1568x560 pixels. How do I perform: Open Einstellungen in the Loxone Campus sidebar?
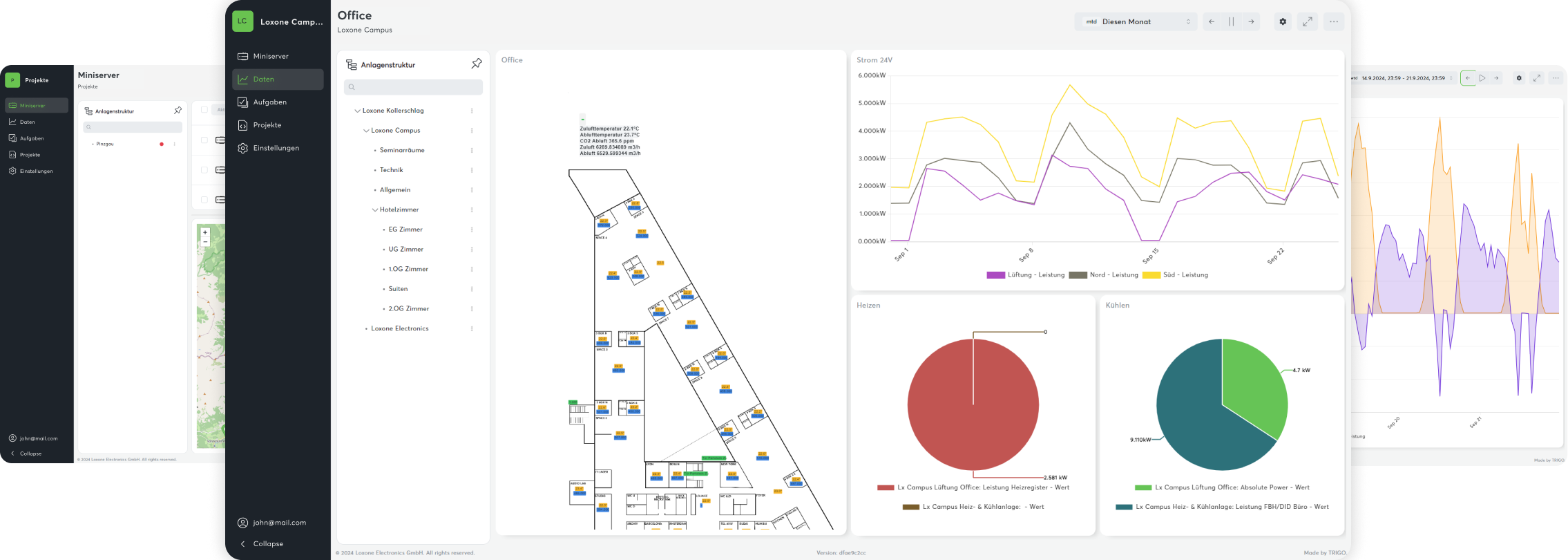point(278,148)
